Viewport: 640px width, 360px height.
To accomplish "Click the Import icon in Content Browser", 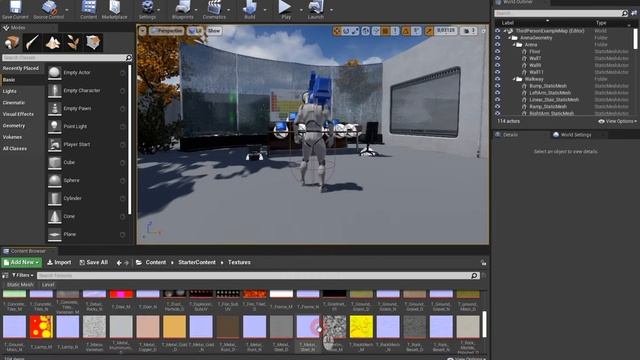I will [x=50, y=262].
